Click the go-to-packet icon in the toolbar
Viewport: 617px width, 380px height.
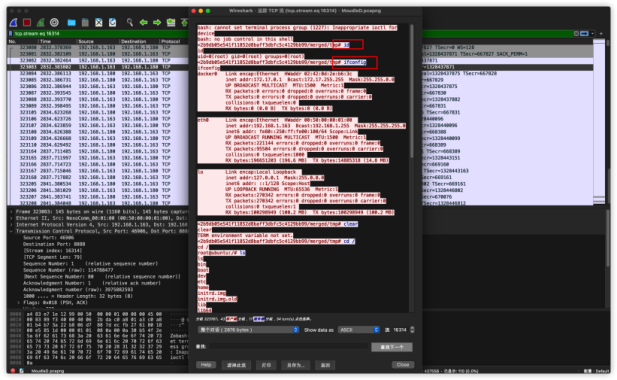coord(171,22)
